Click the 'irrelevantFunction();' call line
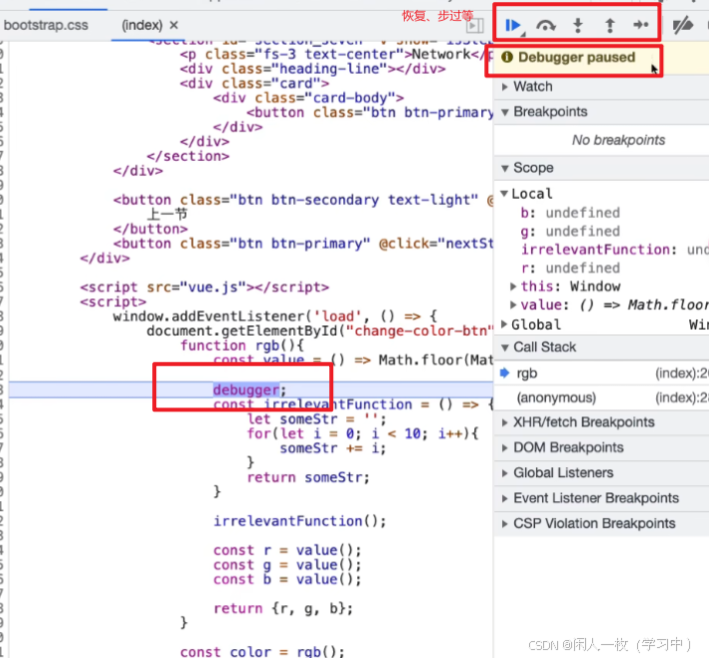709x658 pixels. click(x=300, y=521)
